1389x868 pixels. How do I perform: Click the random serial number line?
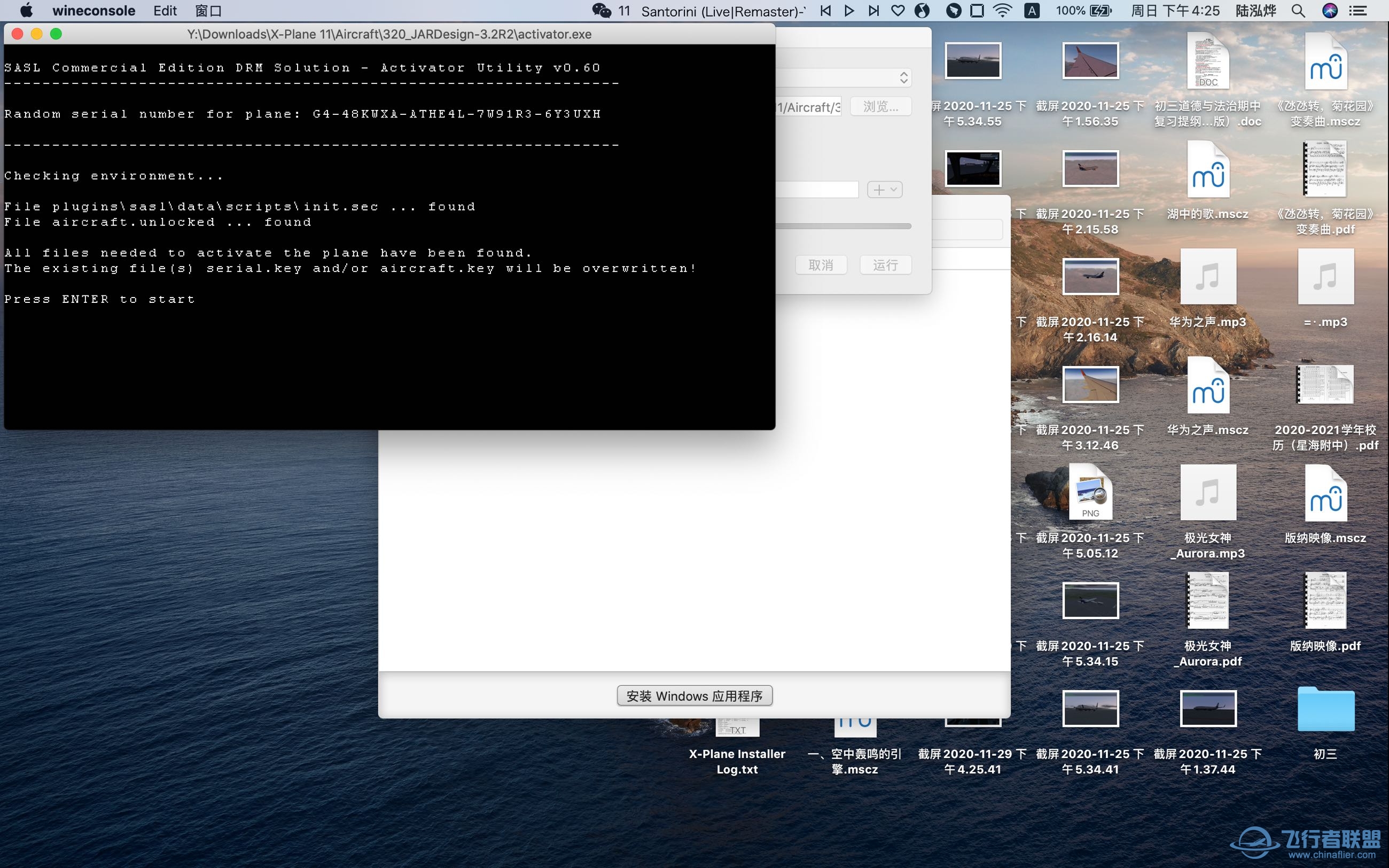302,114
